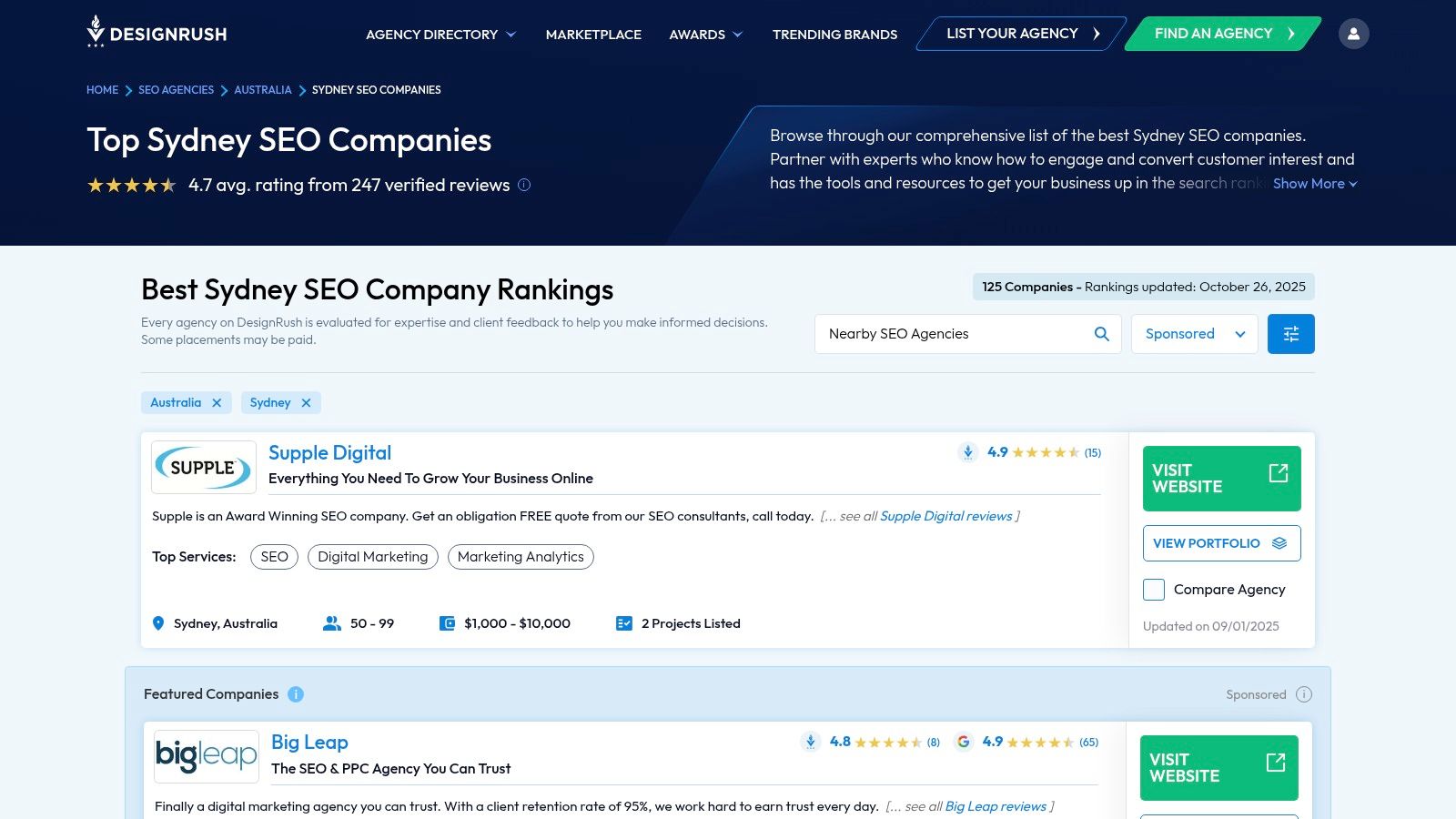Open Trending Brands from the menu bar
The image size is (1456, 819).
click(834, 35)
